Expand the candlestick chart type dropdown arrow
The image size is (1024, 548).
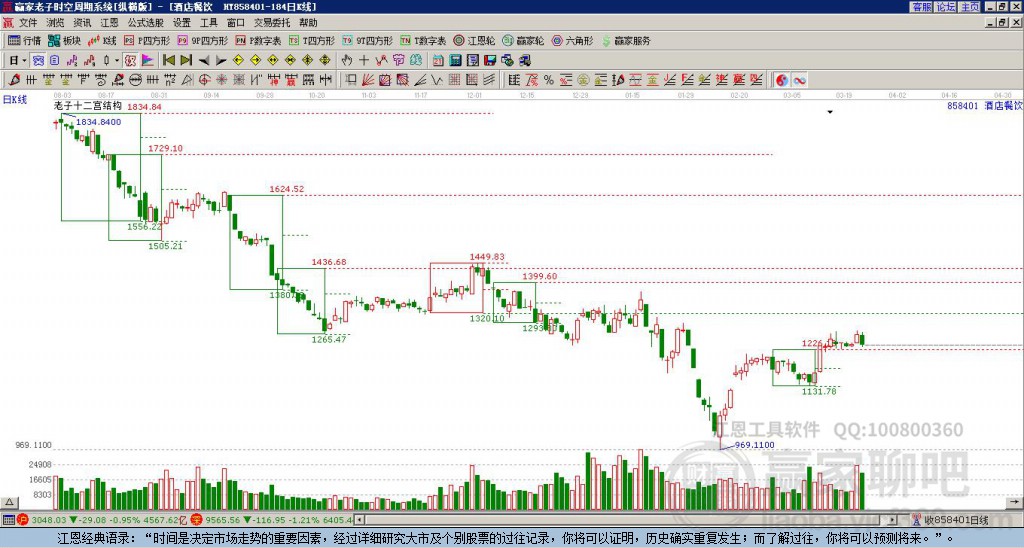pos(117,61)
